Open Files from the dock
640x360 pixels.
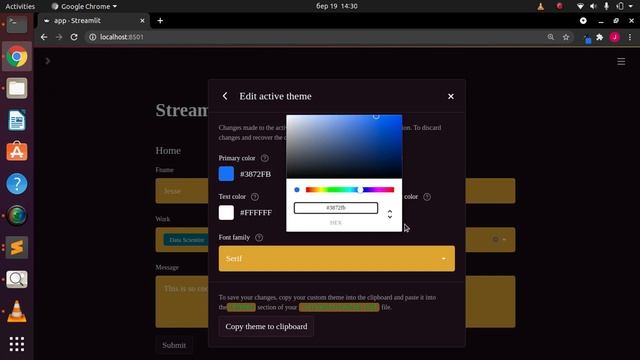[x=17, y=88]
